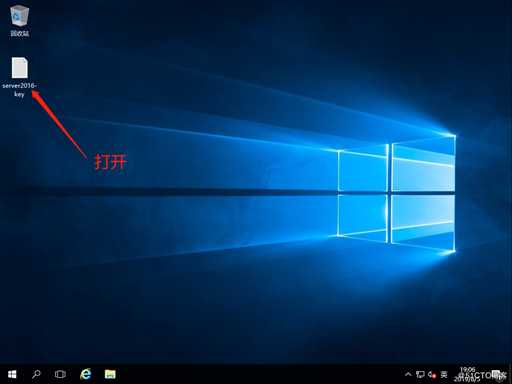Open Task View from the taskbar
Screen dimensions: 512x384
pos(60,374)
